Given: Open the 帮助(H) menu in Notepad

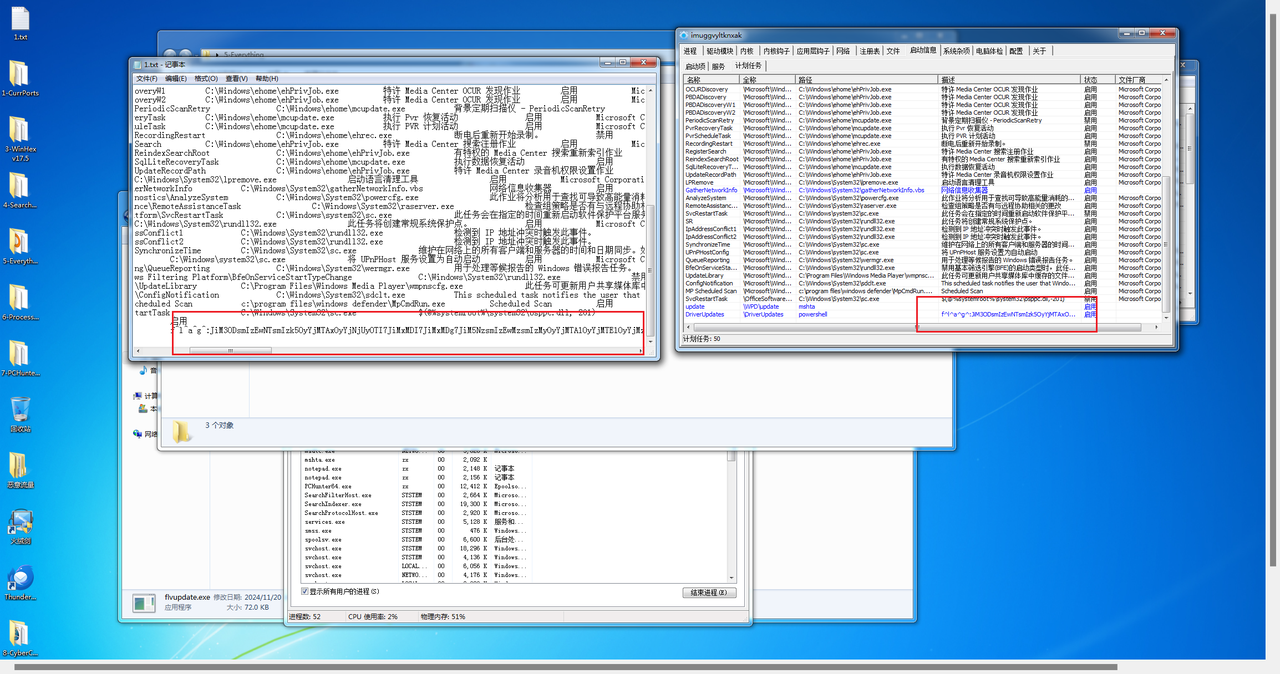Looking at the screenshot, I should click(x=267, y=78).
